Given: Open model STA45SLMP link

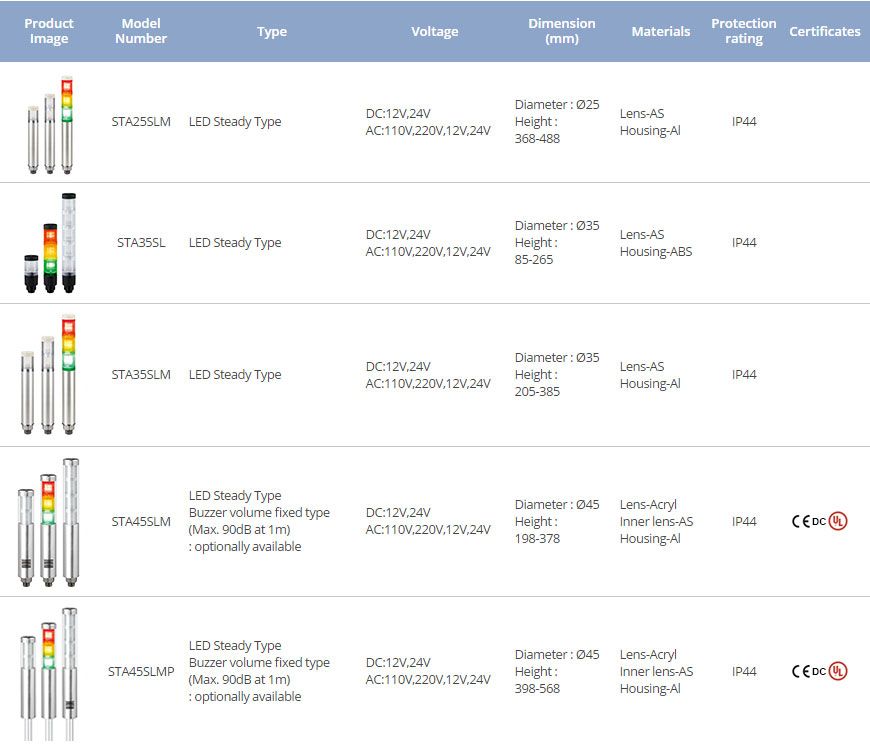Looking at the screenshot, I should coord(141,672).
